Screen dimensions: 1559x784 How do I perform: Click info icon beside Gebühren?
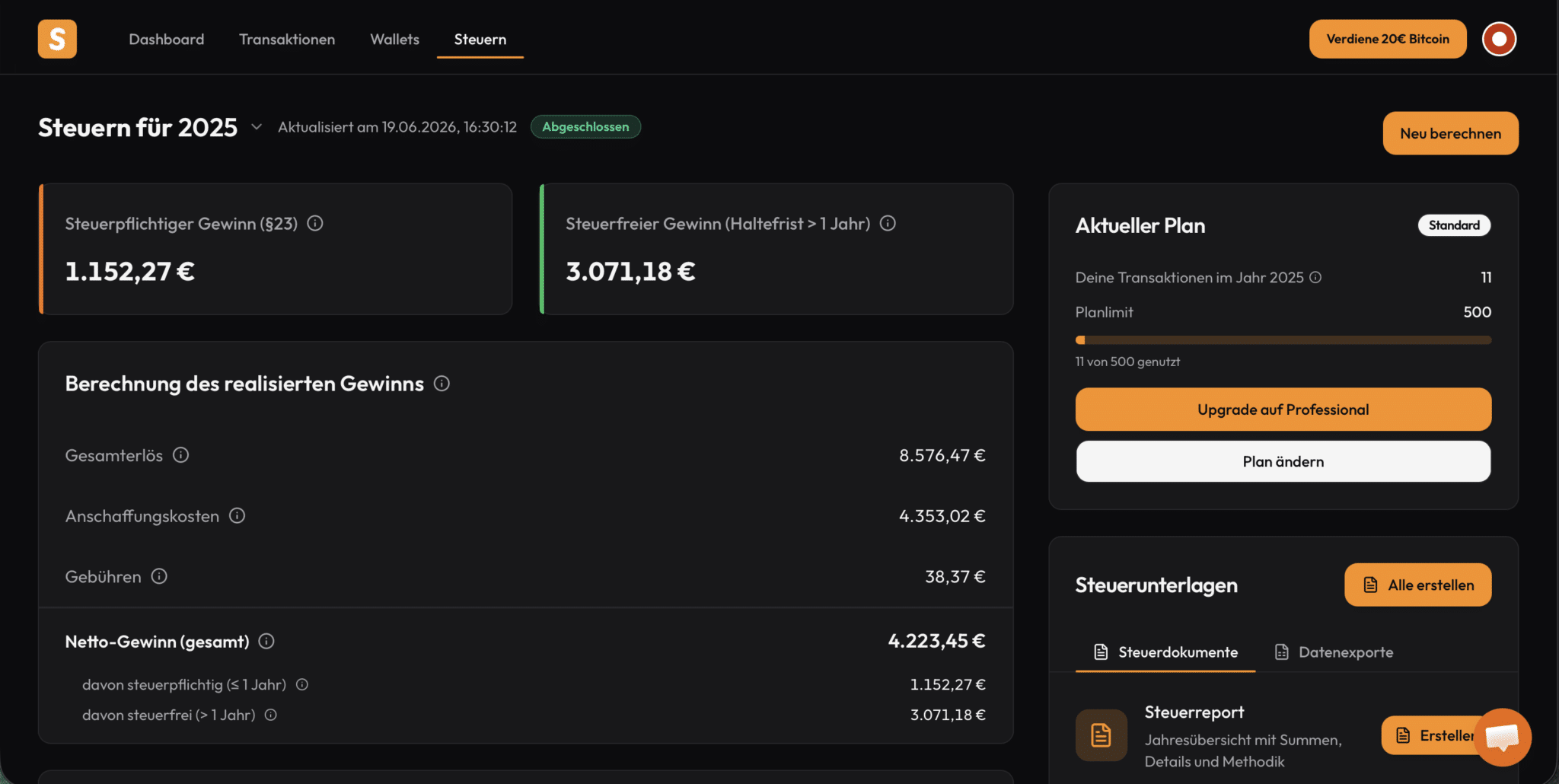point(159,576)
